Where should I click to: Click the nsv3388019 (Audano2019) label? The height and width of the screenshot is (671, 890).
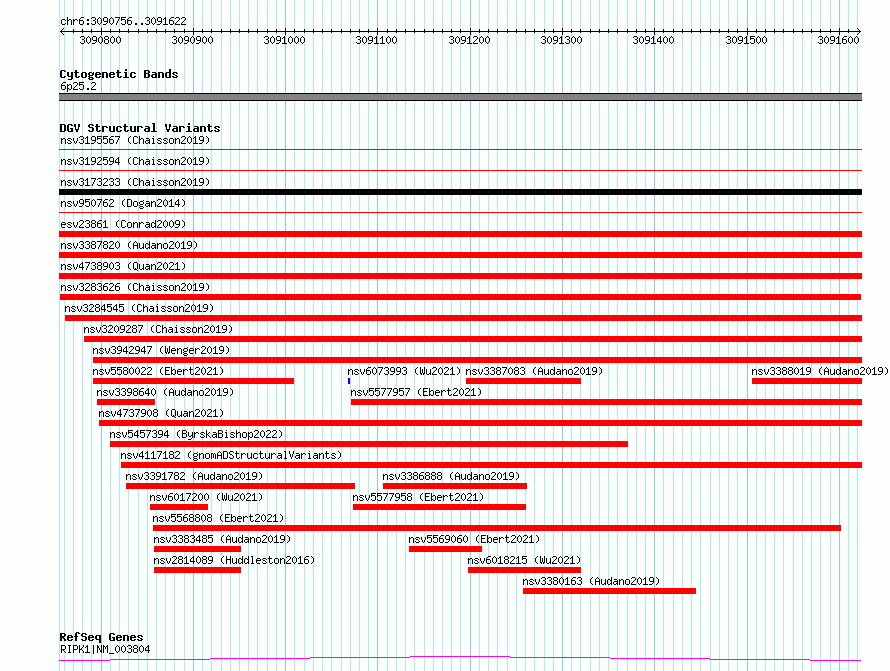pyautogui.click(x=820, y=371)
